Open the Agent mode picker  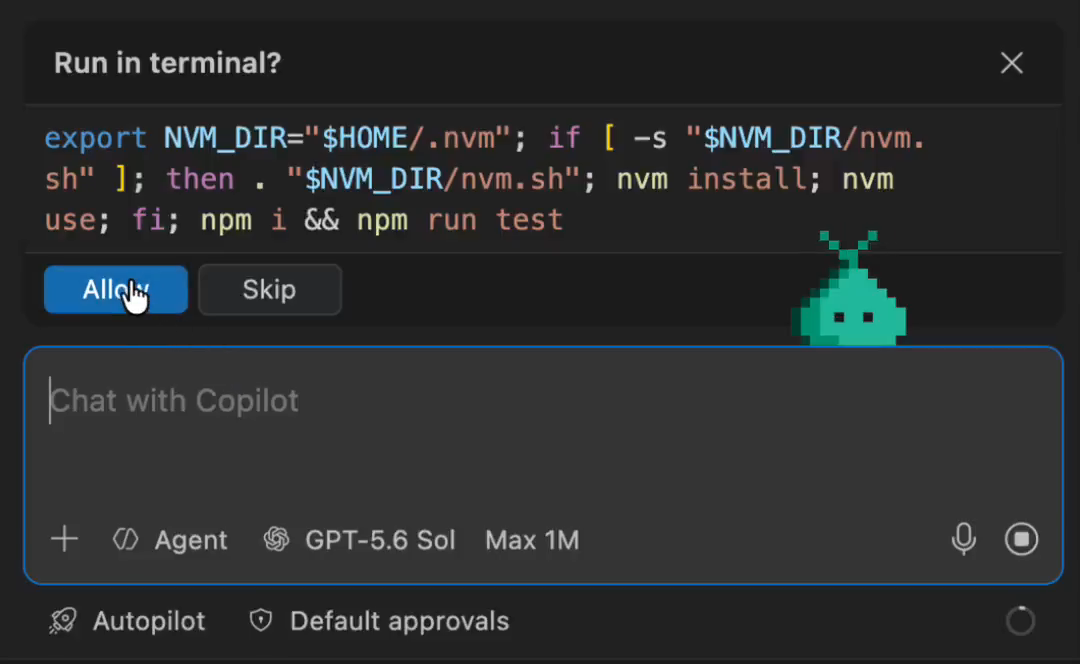[x=170, y=540]
